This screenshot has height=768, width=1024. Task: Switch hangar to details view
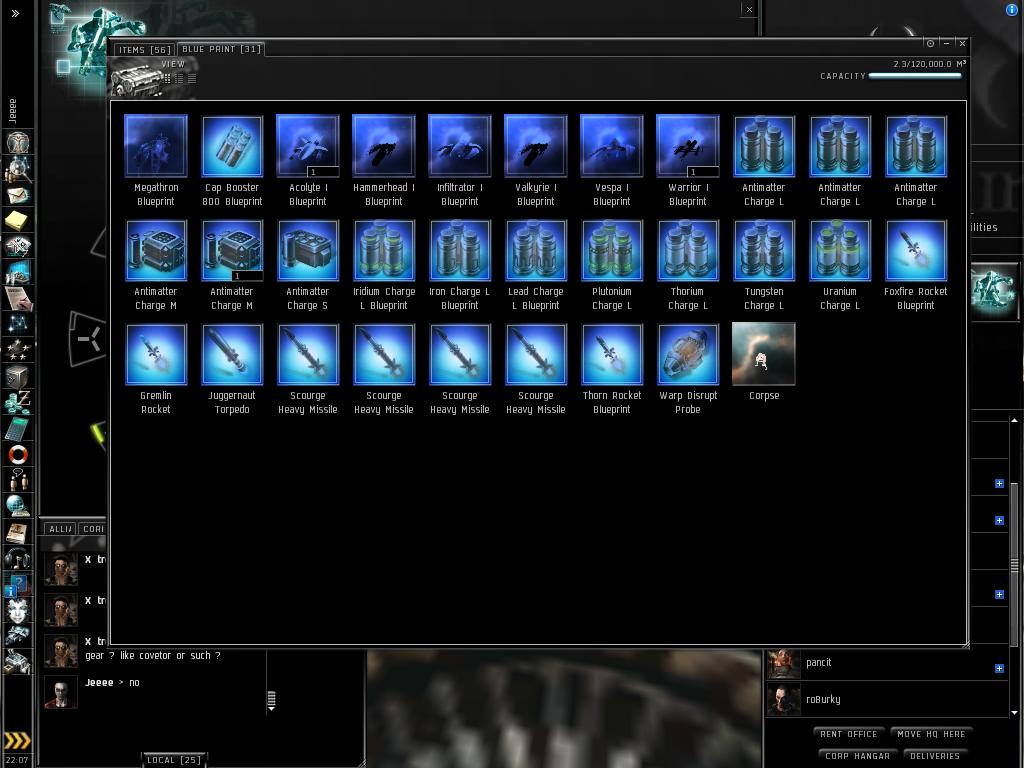pos(180,78)
